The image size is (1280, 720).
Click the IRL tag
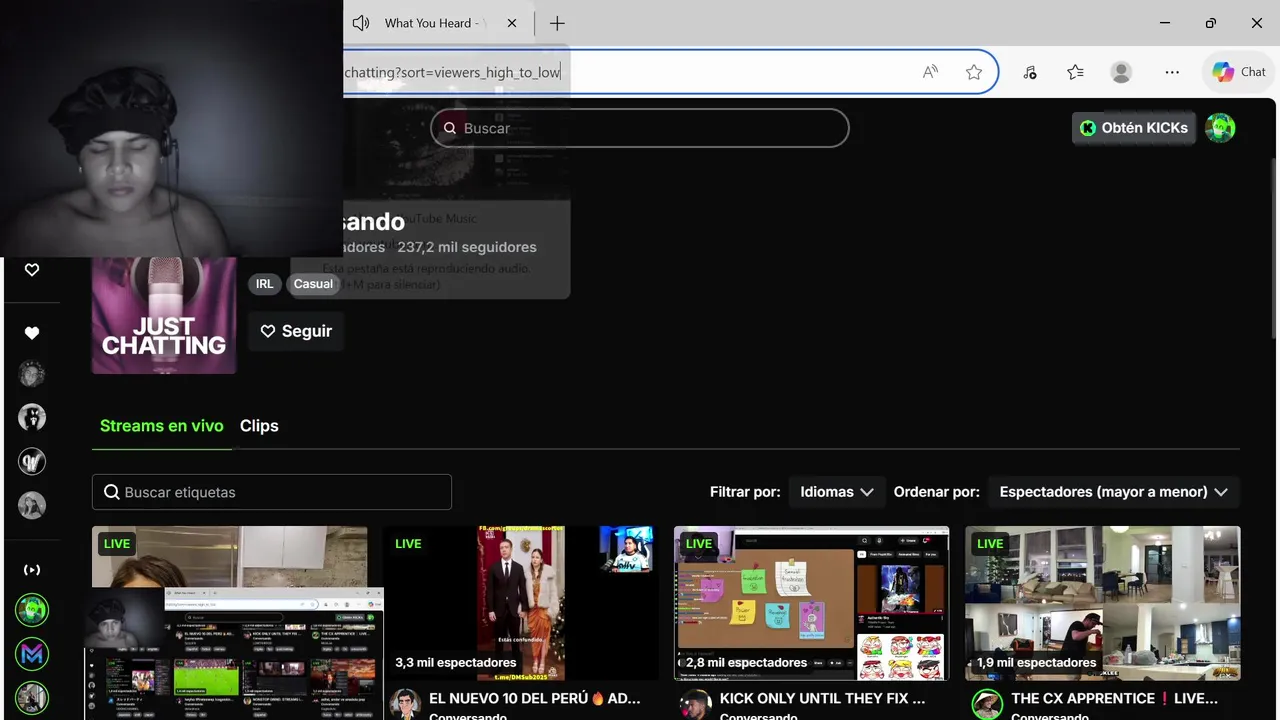264,284
